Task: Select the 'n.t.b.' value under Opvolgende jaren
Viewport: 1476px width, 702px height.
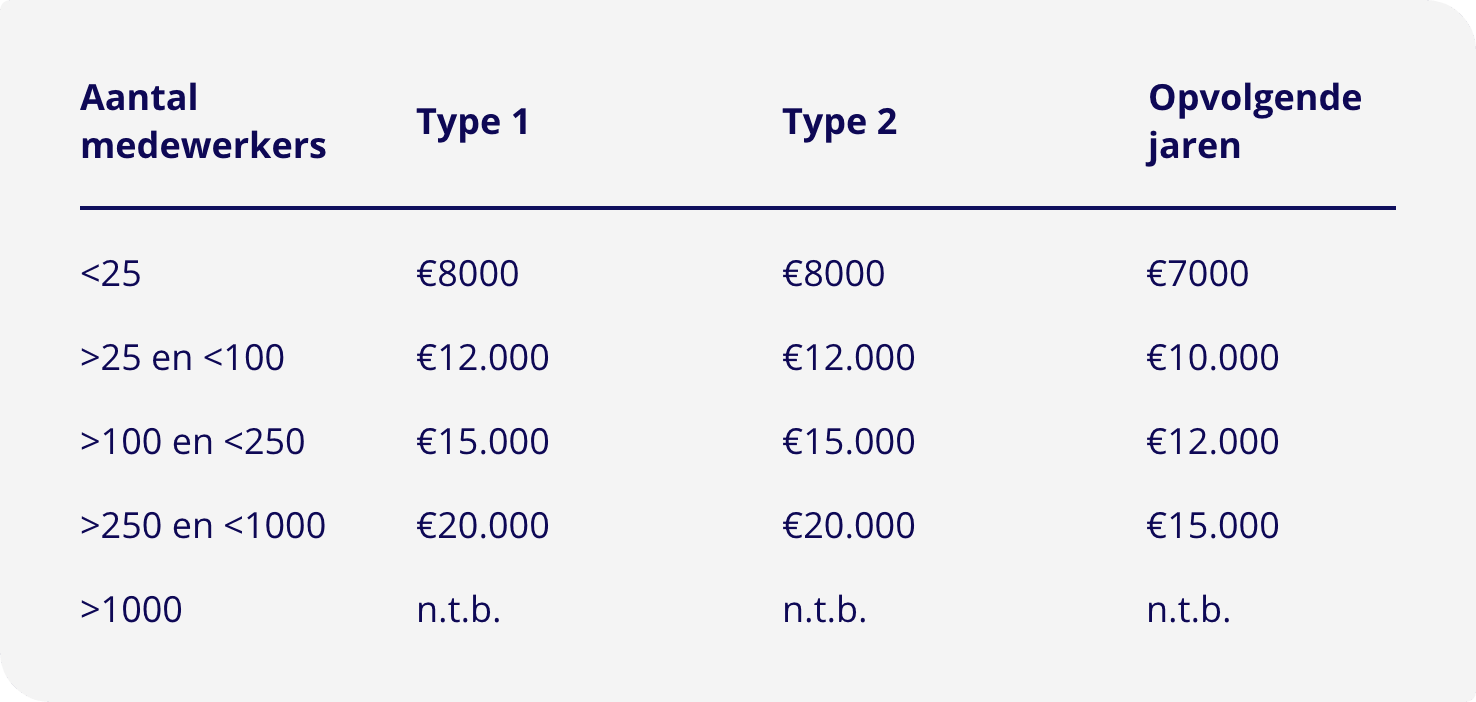Action: click(x=1188, y=610)
